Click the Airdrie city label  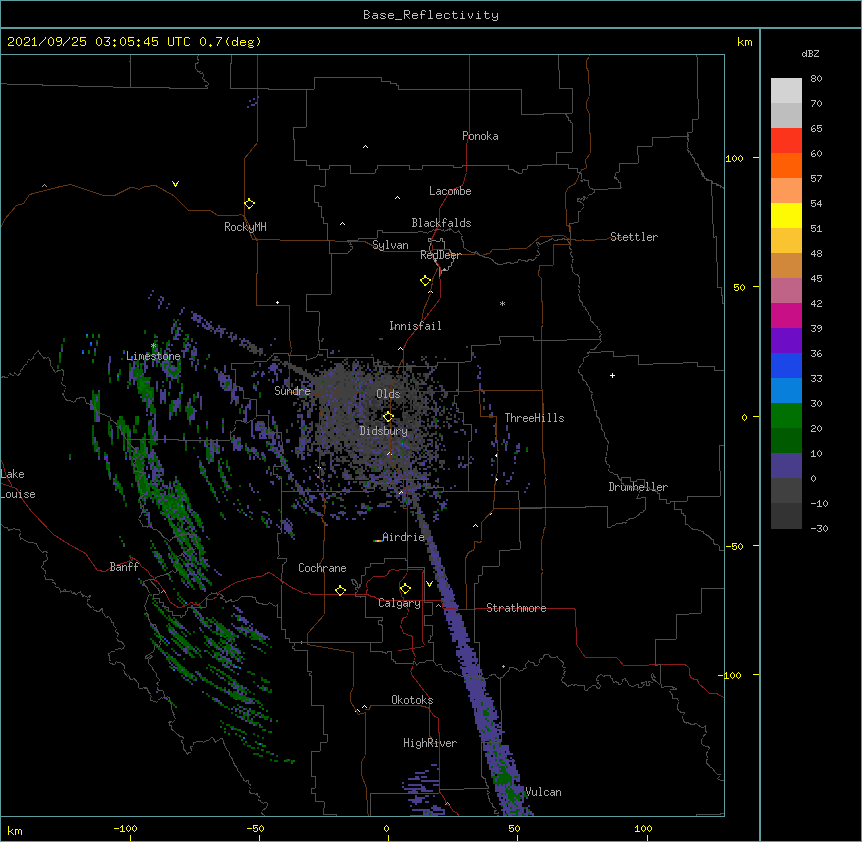[404, 537]
